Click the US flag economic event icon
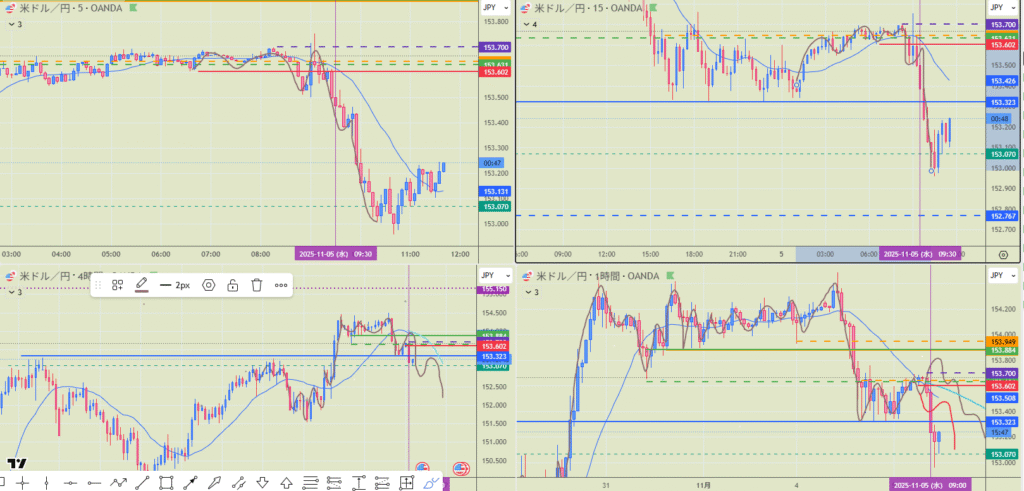Image resolution: width=1024 pixels, height=491 pixels. [461, 468]
